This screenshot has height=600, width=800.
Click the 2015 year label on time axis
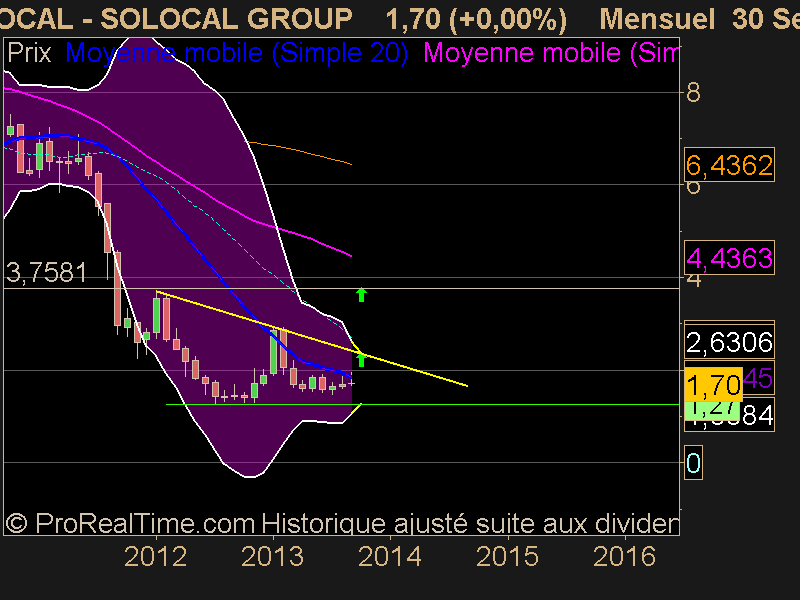point(507,556)
